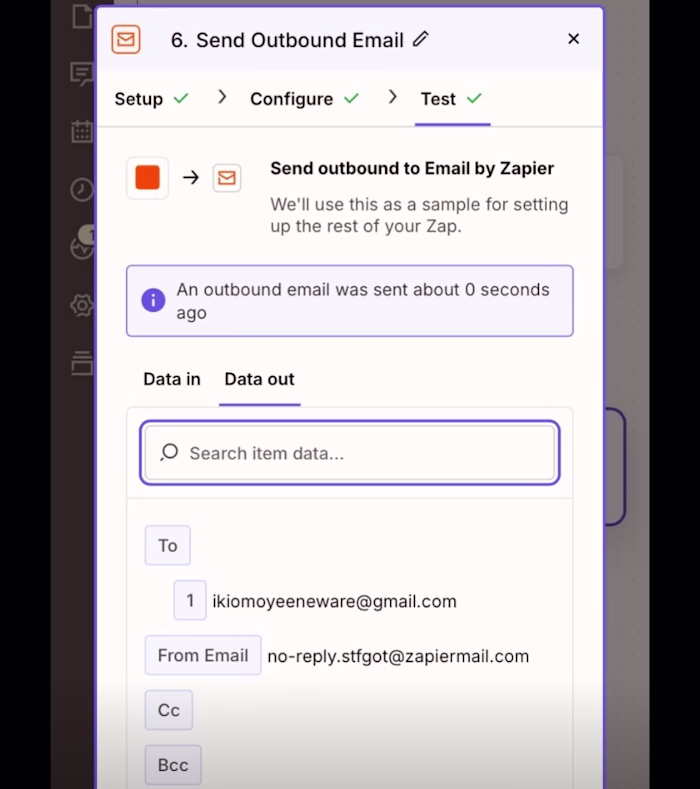Screen dimensions: 700x789
Task: Click the no-reply.stfgot@zapiermail.com value
Action: (x=398, y=656)
